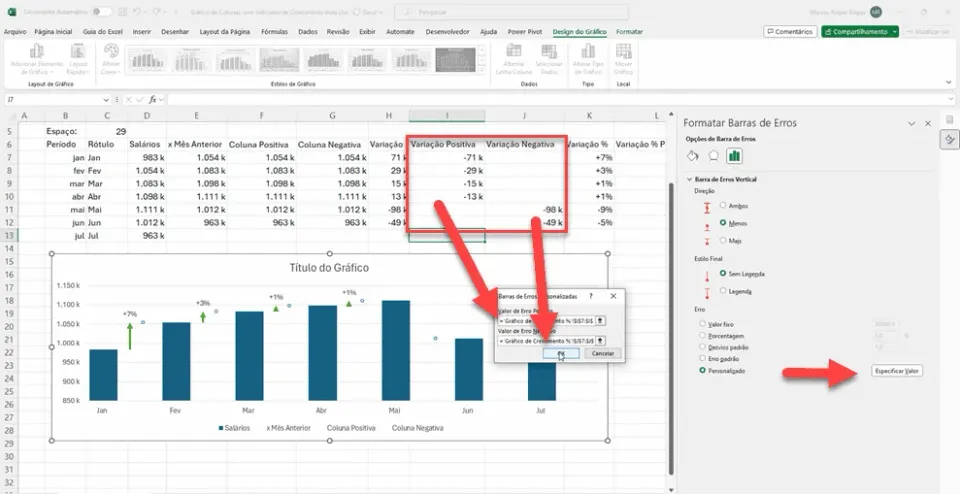Select Legenda end style radio

click(723, 290)
